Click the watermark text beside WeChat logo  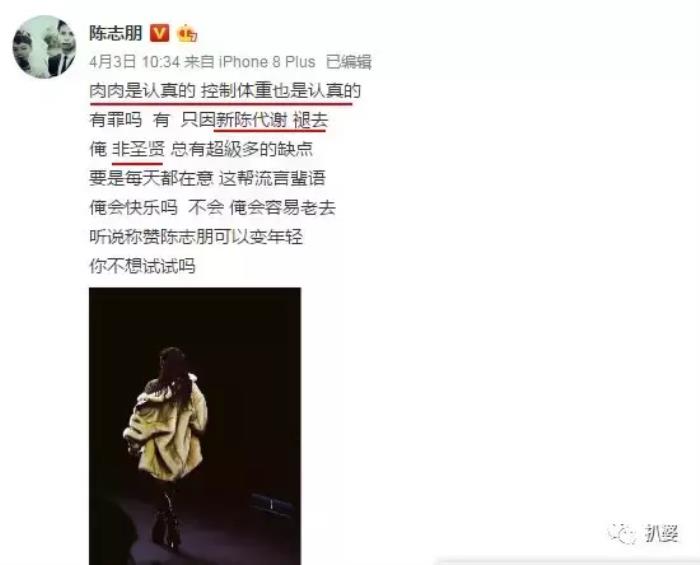click(x=661, y=533)
